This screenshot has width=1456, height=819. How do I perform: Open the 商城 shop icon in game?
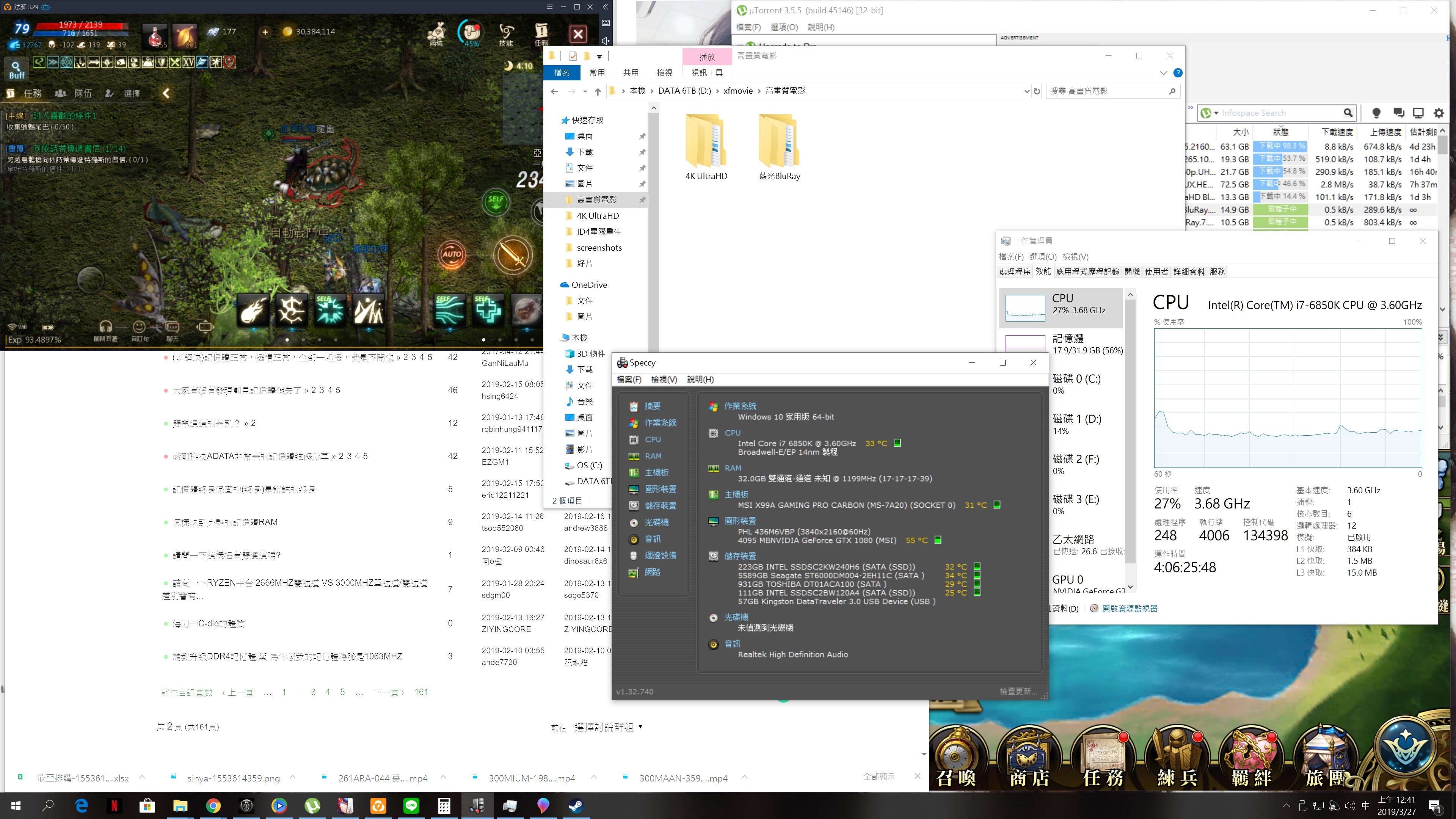(x=436, y=34)
